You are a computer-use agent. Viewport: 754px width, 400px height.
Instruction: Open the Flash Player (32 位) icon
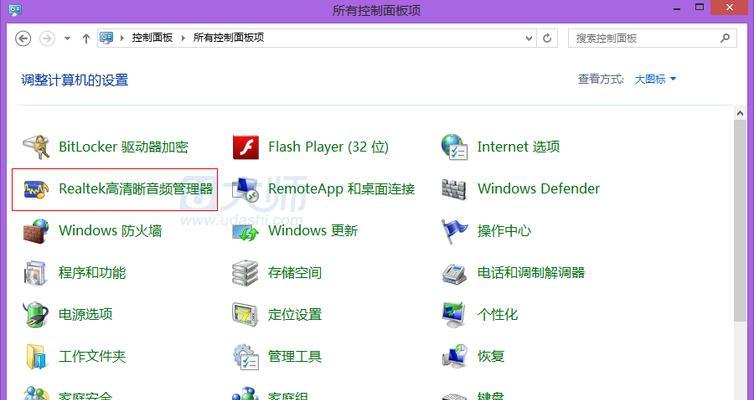pyautogui.click(x=246, y=147)
